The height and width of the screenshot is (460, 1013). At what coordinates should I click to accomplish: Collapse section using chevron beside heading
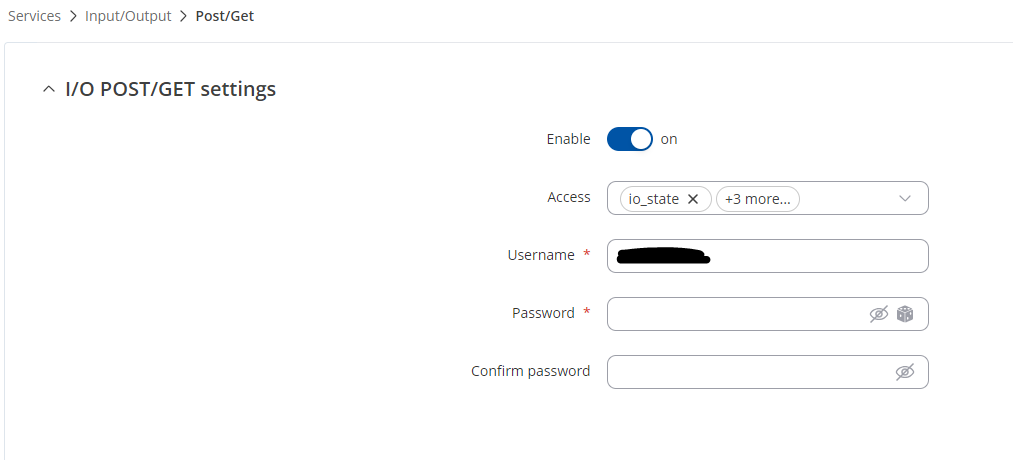[x=49, y=90]
